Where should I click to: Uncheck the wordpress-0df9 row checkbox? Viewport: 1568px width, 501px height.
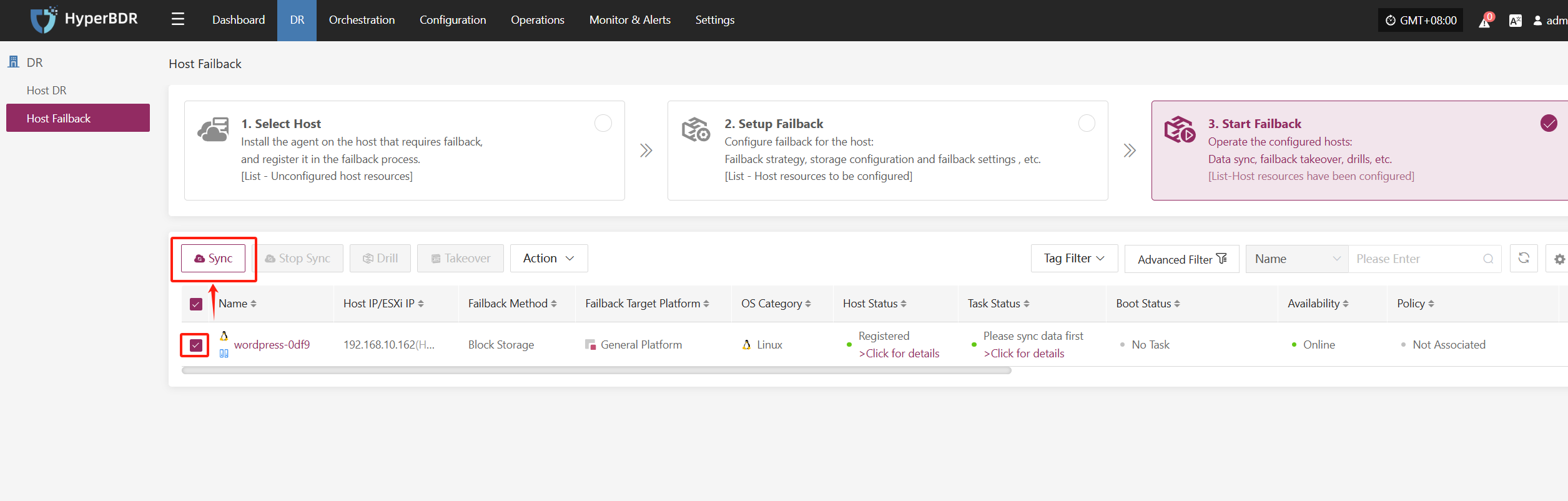click(x=196, y=345)
